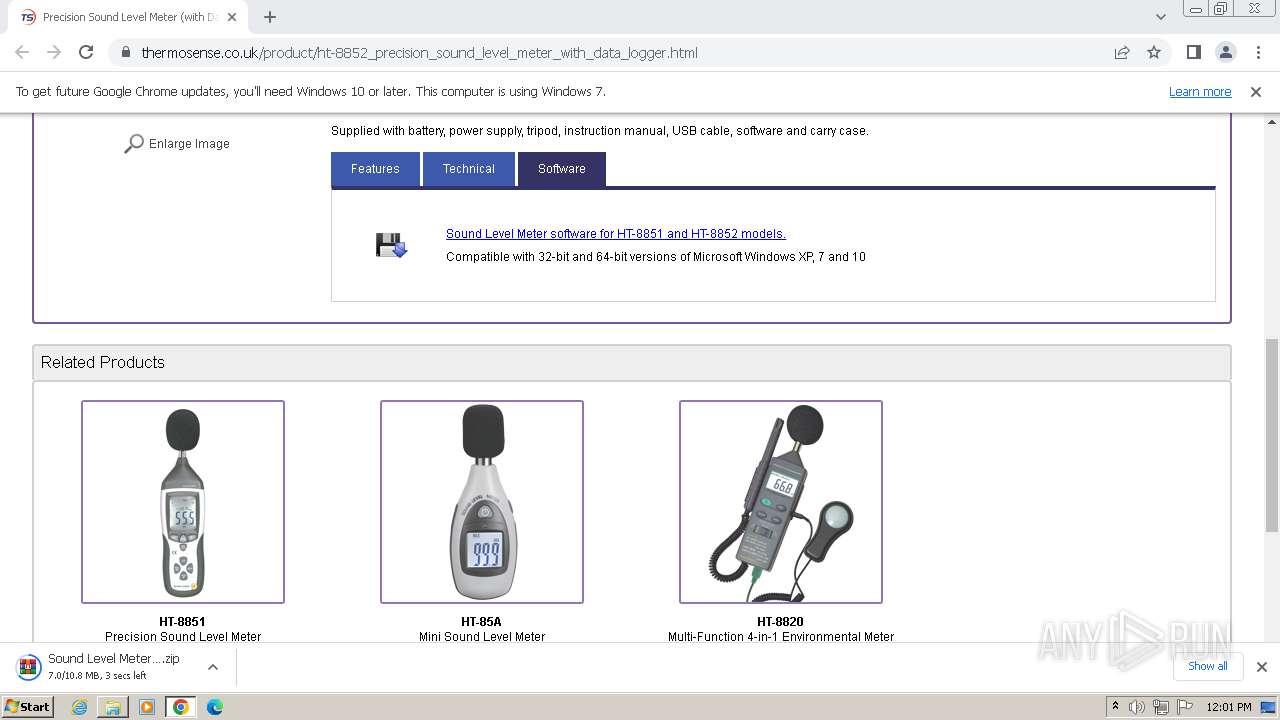Show all downloads
1280x720 pixels.
tap(1208, 666)
